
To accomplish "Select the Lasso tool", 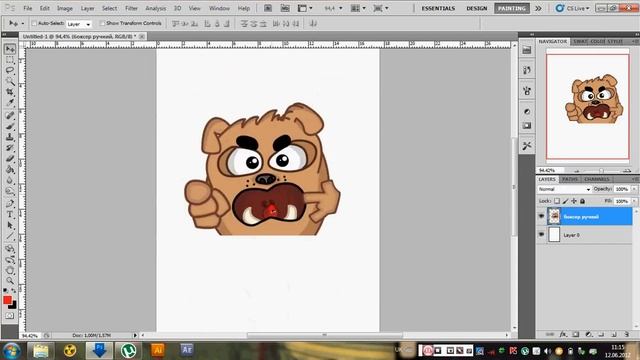I will [x=10, y=71].
